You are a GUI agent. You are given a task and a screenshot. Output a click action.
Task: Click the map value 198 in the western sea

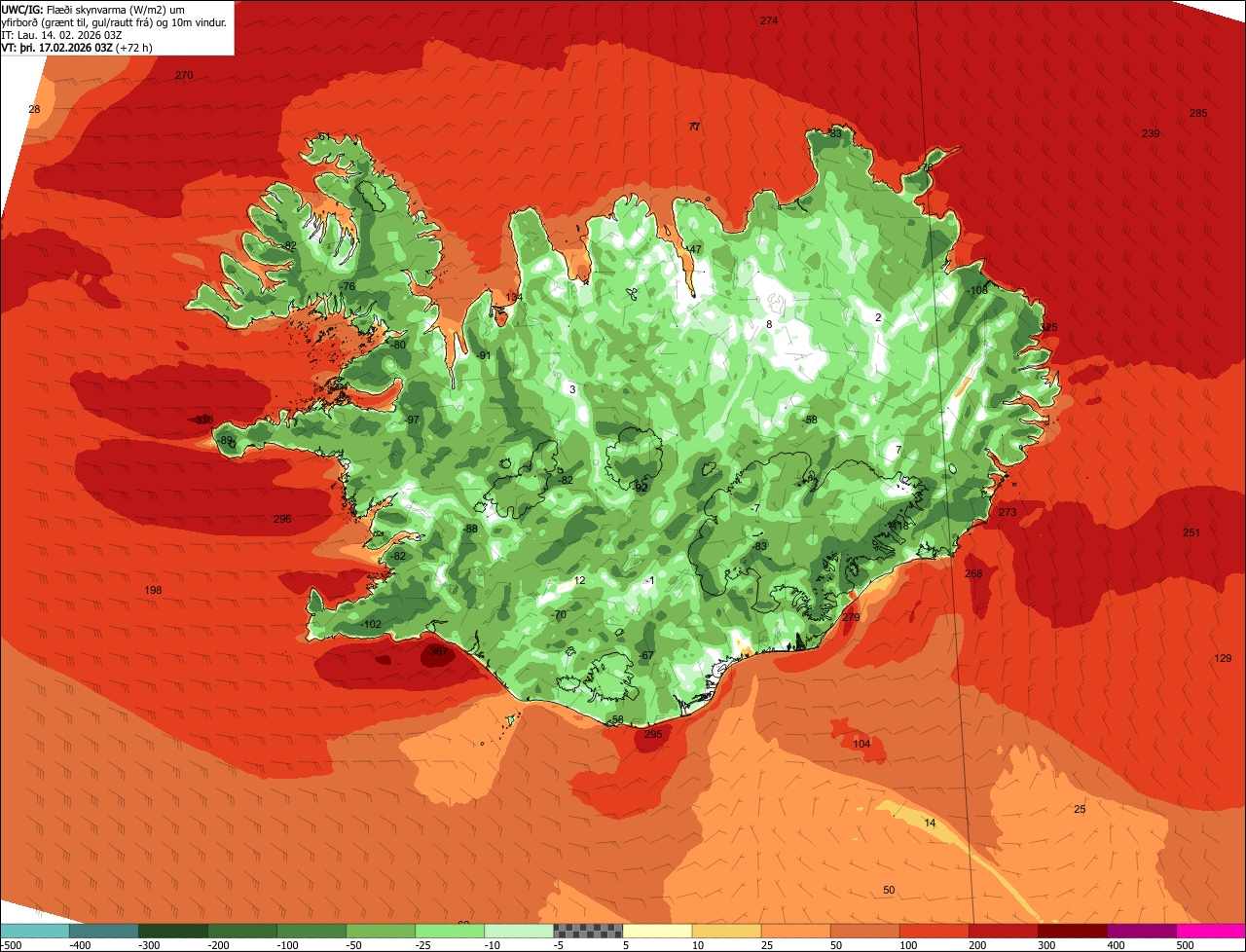tap(153, 591)
